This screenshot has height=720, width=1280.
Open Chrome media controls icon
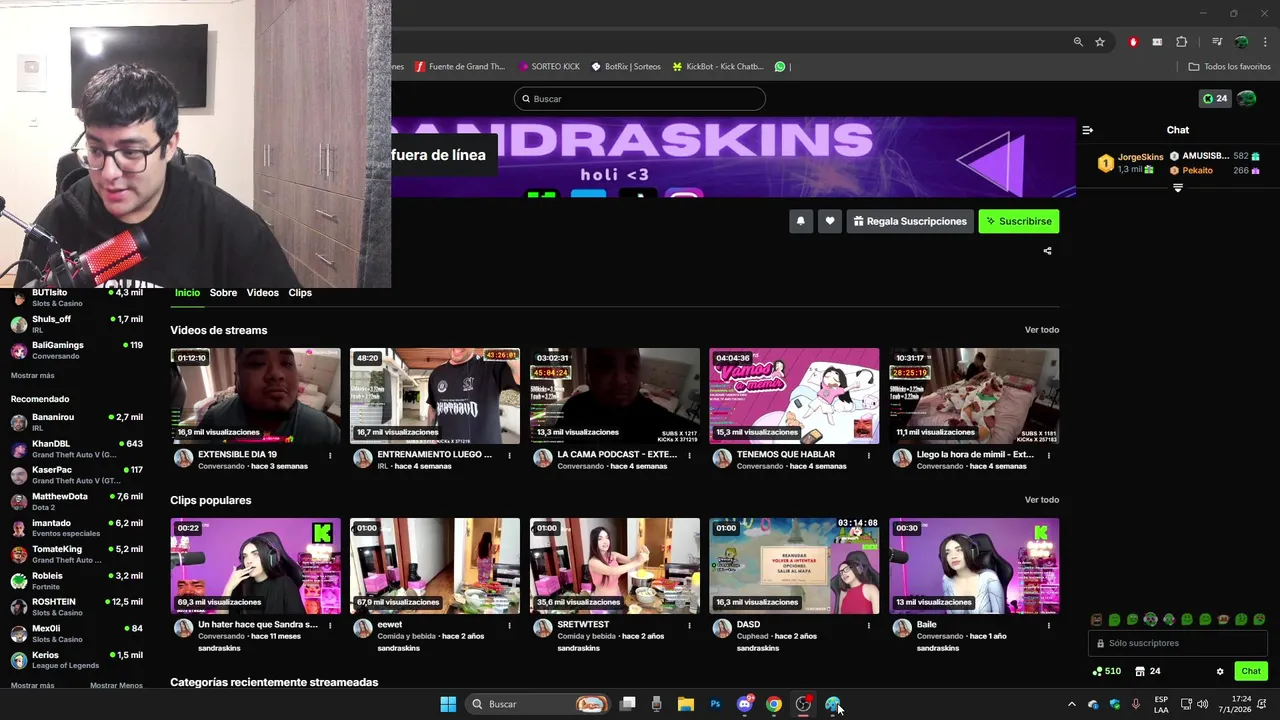1217,42
